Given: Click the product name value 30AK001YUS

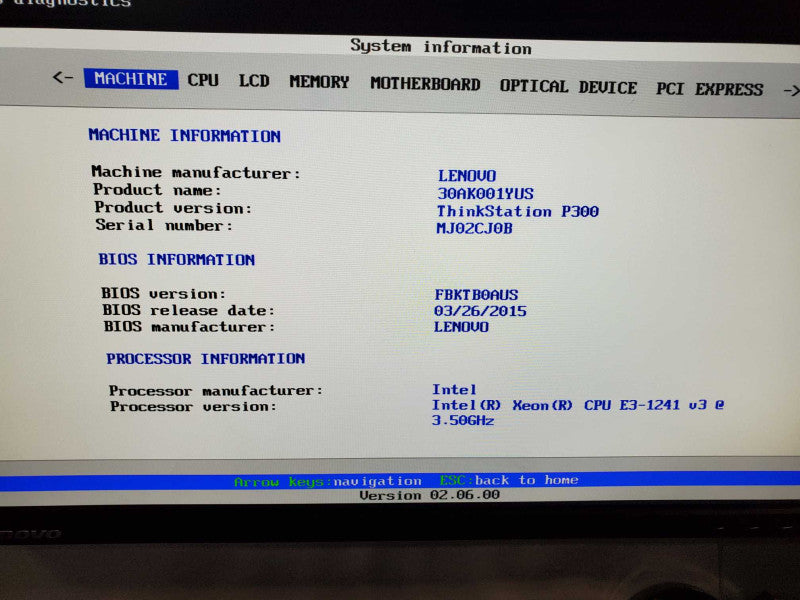Looking at the screenshot, I should click(486, 193).
